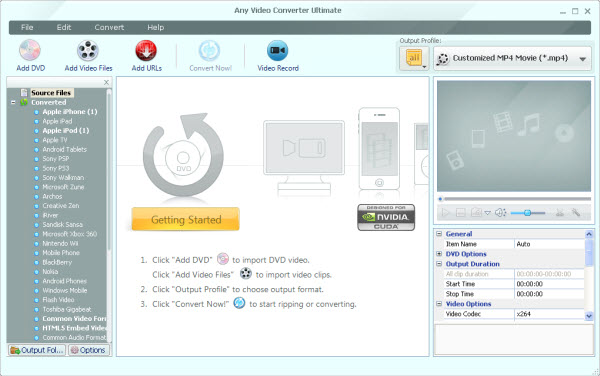Click the Add DVD disc icon
Image resolution: width=600 pixels, height=376 pixels.
tap(30, 50)
